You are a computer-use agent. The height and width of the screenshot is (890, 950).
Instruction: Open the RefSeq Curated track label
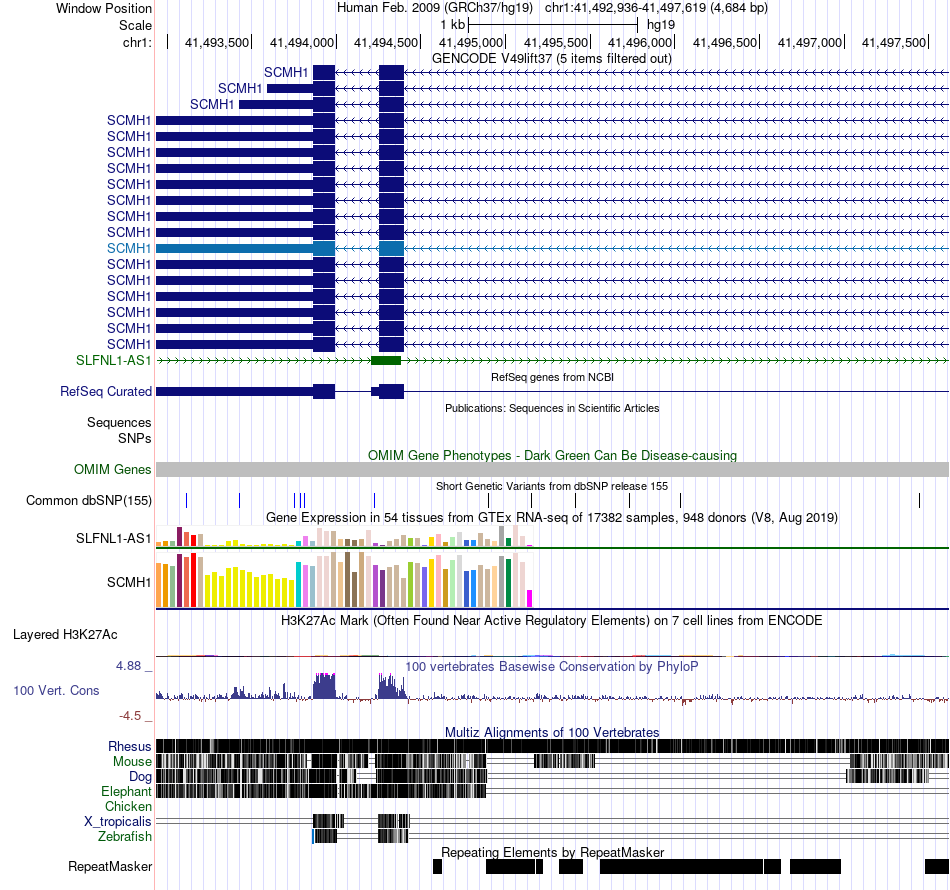106,391
